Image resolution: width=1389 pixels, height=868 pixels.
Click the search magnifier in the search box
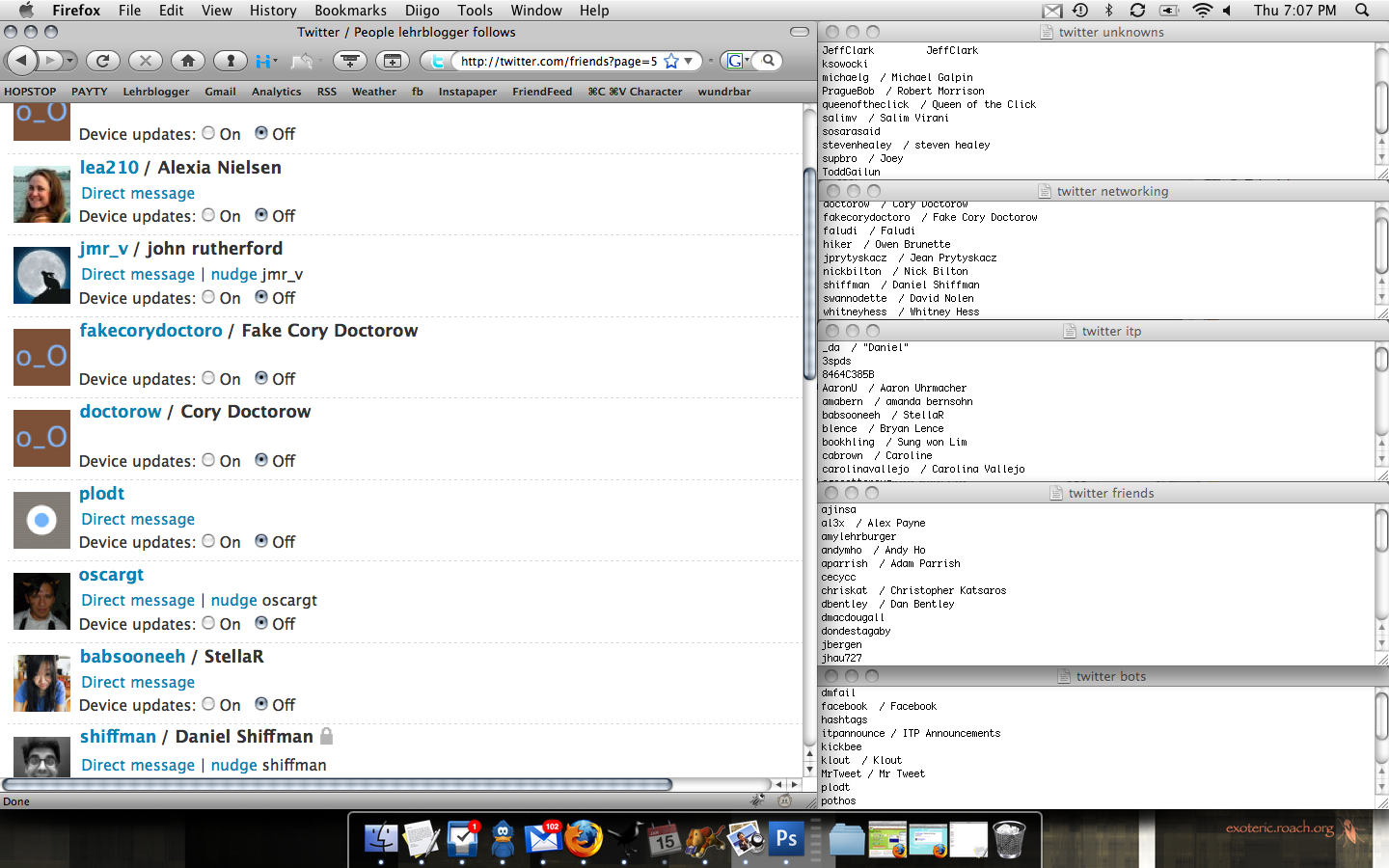(x=769, y=61)
